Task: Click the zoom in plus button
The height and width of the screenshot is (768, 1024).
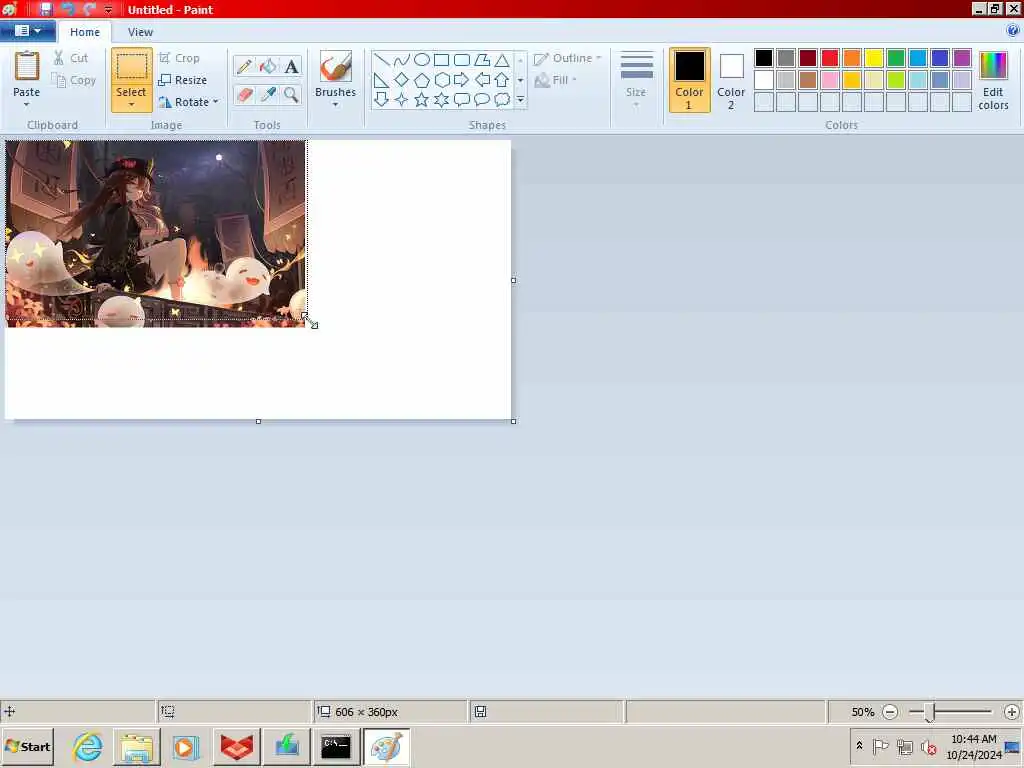Action: click(x=1012, y=712)
